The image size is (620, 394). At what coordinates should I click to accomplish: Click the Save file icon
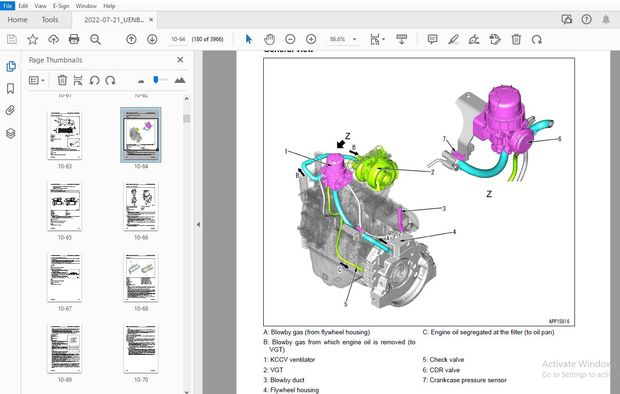click(12, 39)
